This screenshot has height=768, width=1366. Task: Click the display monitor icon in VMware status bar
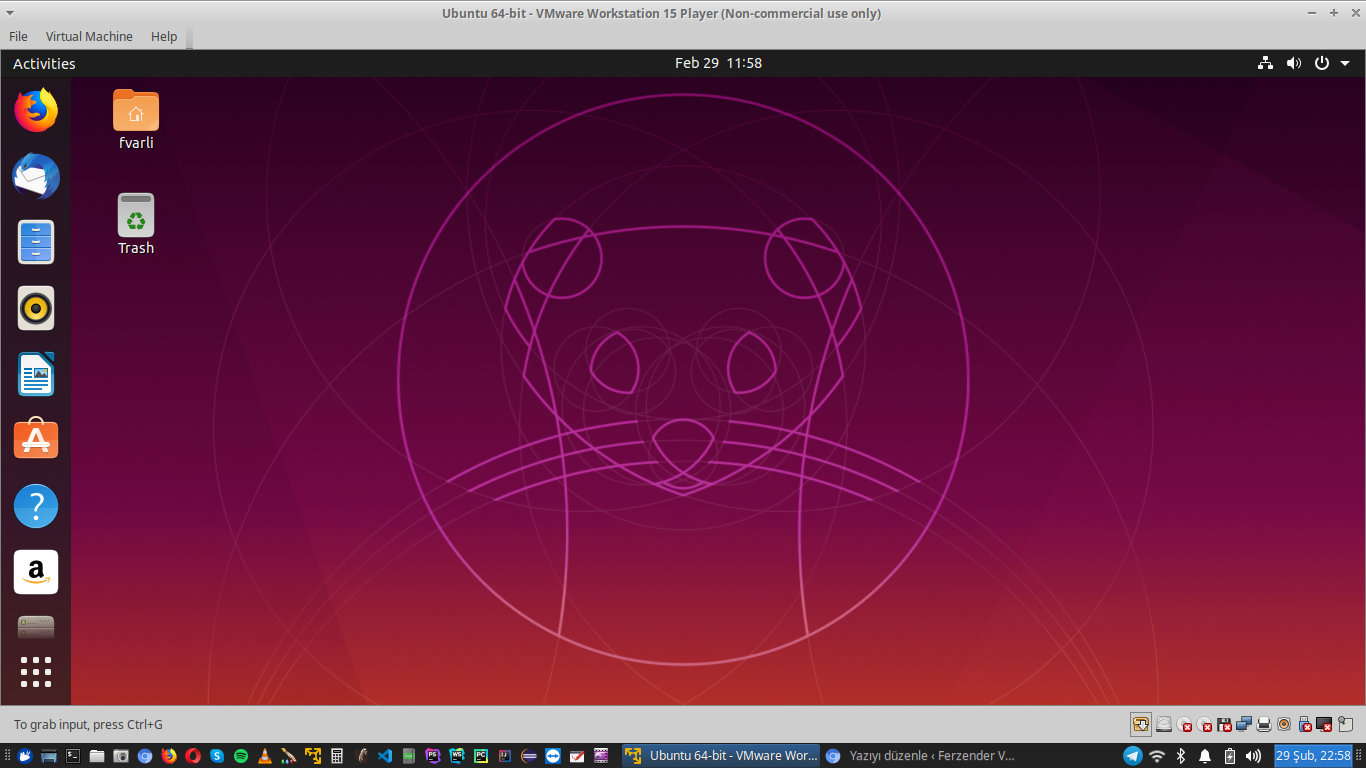click(1324, 724)
